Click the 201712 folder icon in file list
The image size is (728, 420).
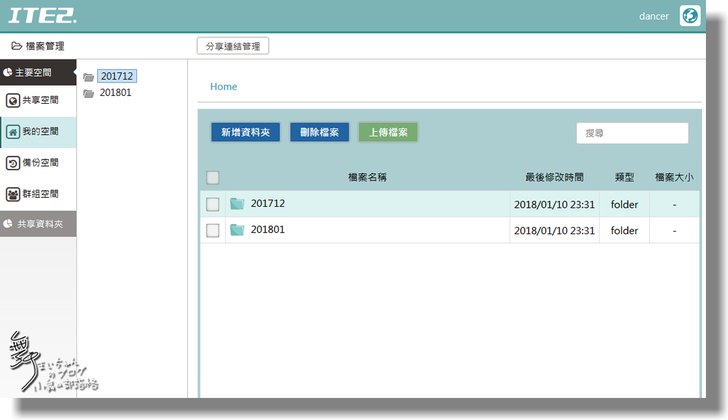click(x=237, y=204)
